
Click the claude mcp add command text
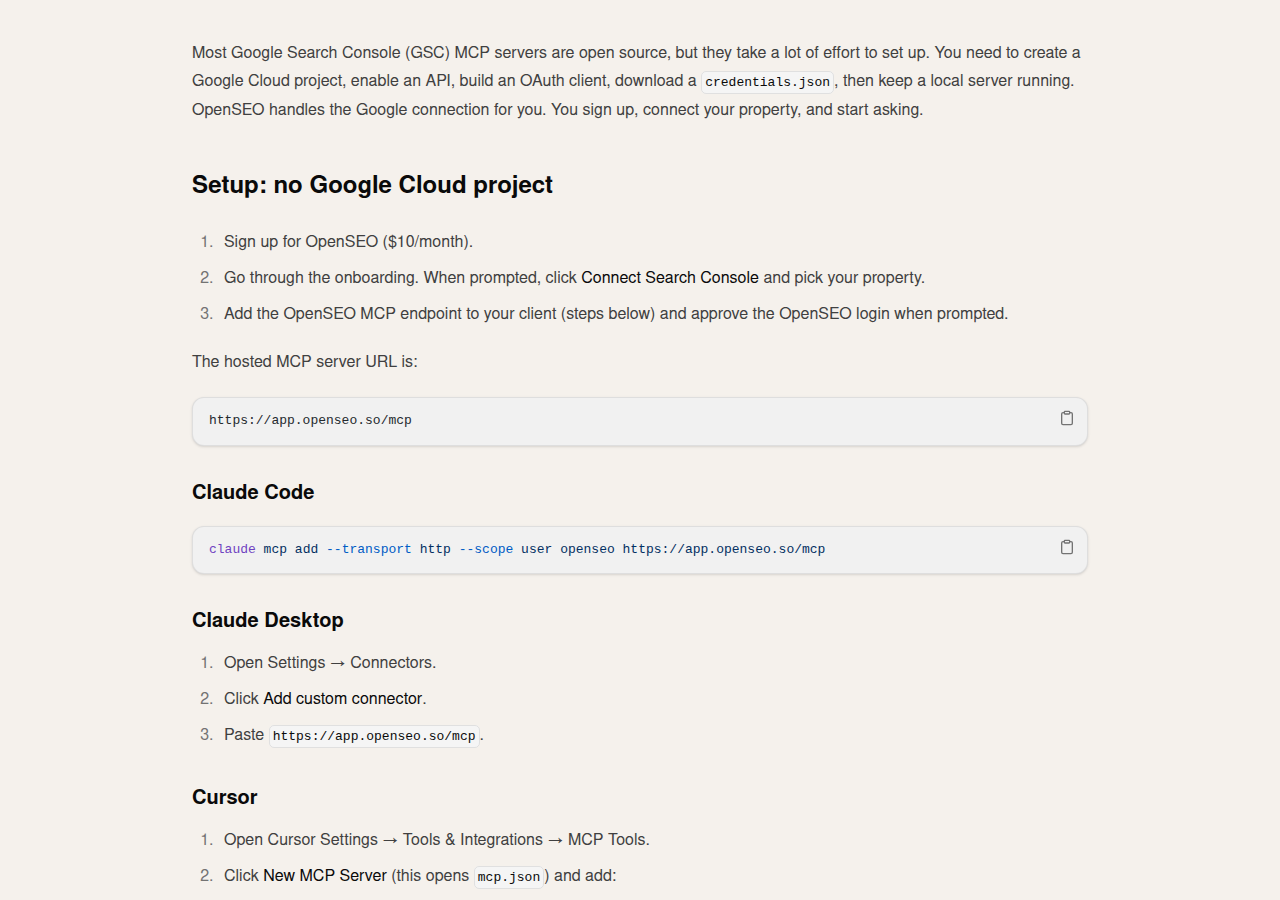coord(517,549)
